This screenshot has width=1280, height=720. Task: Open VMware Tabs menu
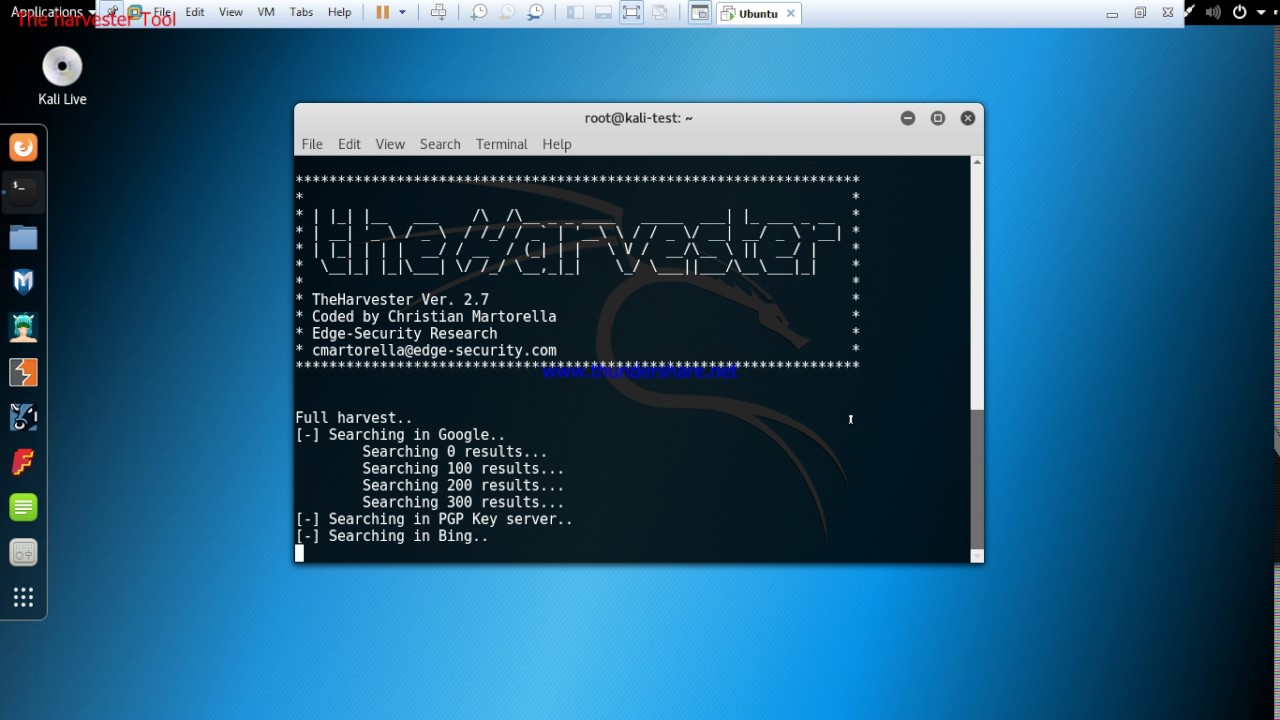[x=301, y=12]
